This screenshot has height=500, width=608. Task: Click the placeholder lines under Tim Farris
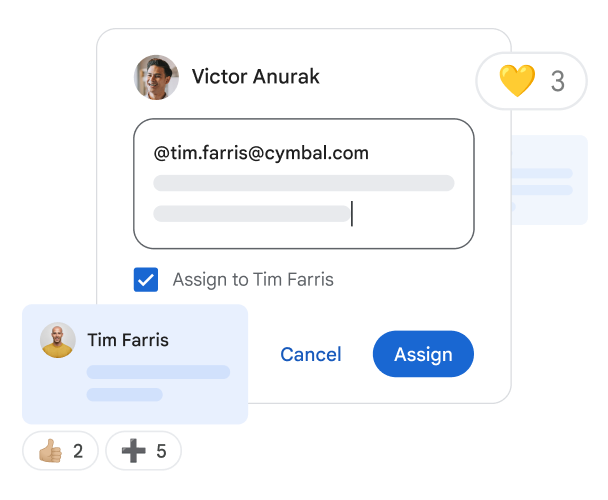[x=158, y=383]
